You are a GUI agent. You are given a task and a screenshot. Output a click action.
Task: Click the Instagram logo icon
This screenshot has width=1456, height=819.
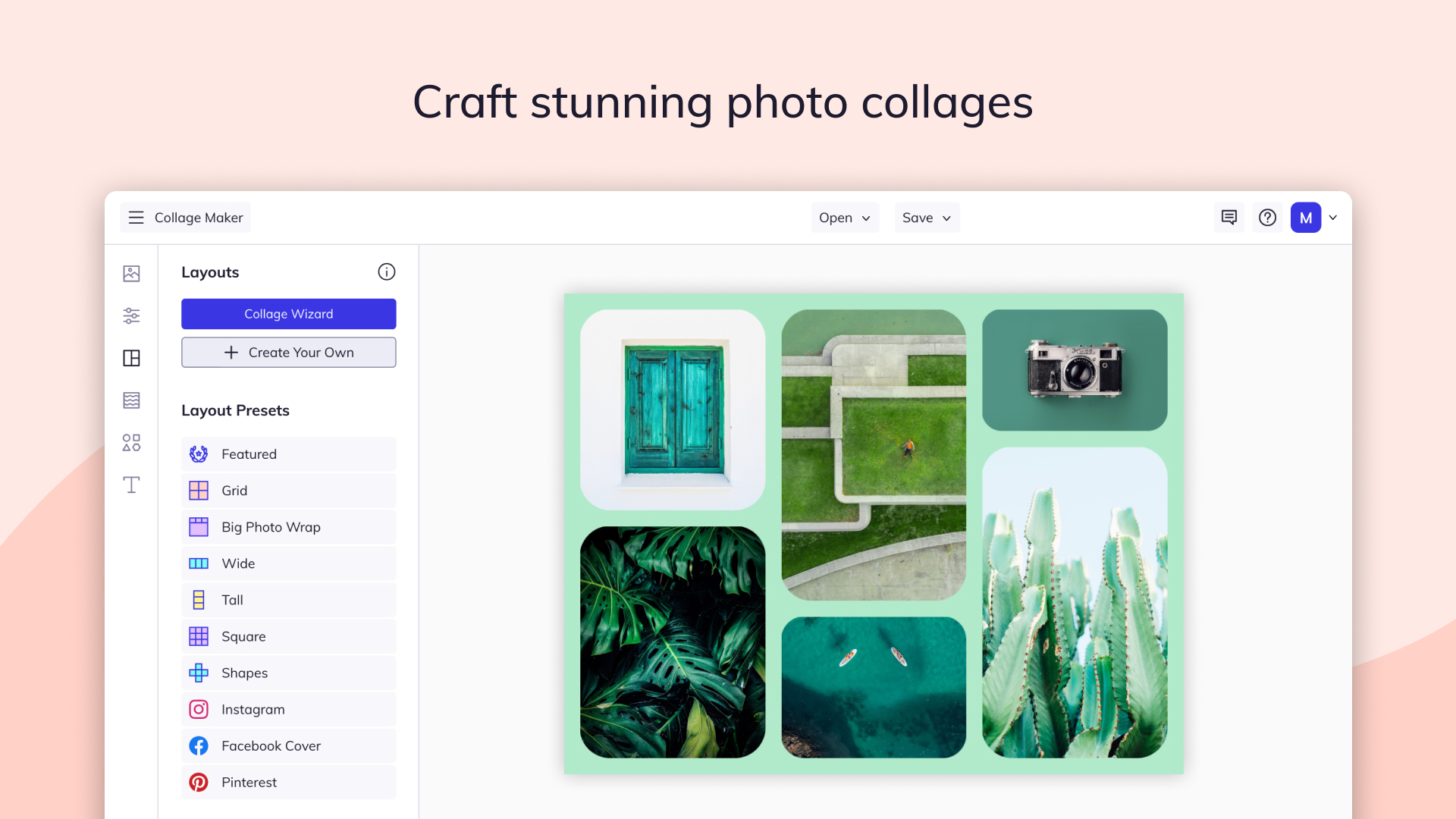pos(199,709)
